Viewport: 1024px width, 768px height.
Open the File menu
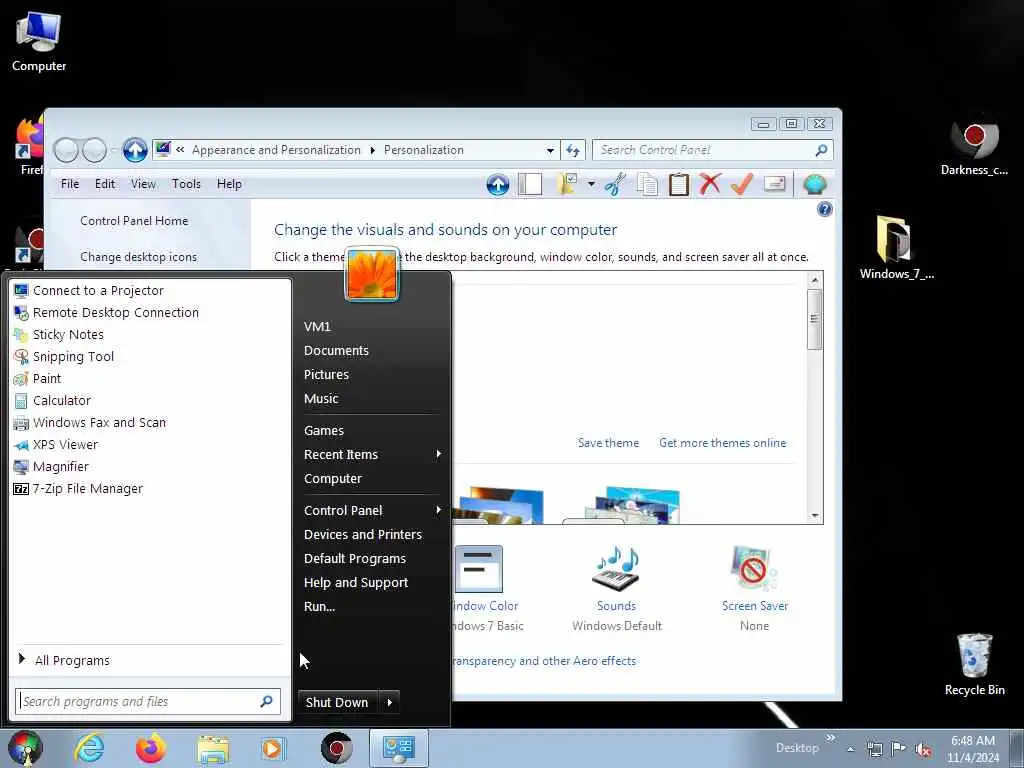click(x=70, y=184)
